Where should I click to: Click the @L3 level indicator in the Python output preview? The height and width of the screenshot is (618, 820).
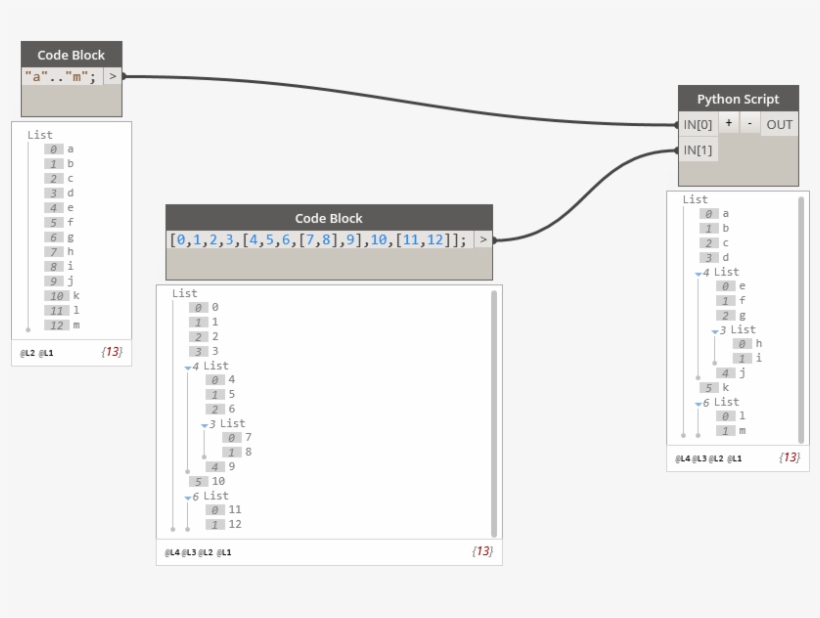[x=701, y=460]
